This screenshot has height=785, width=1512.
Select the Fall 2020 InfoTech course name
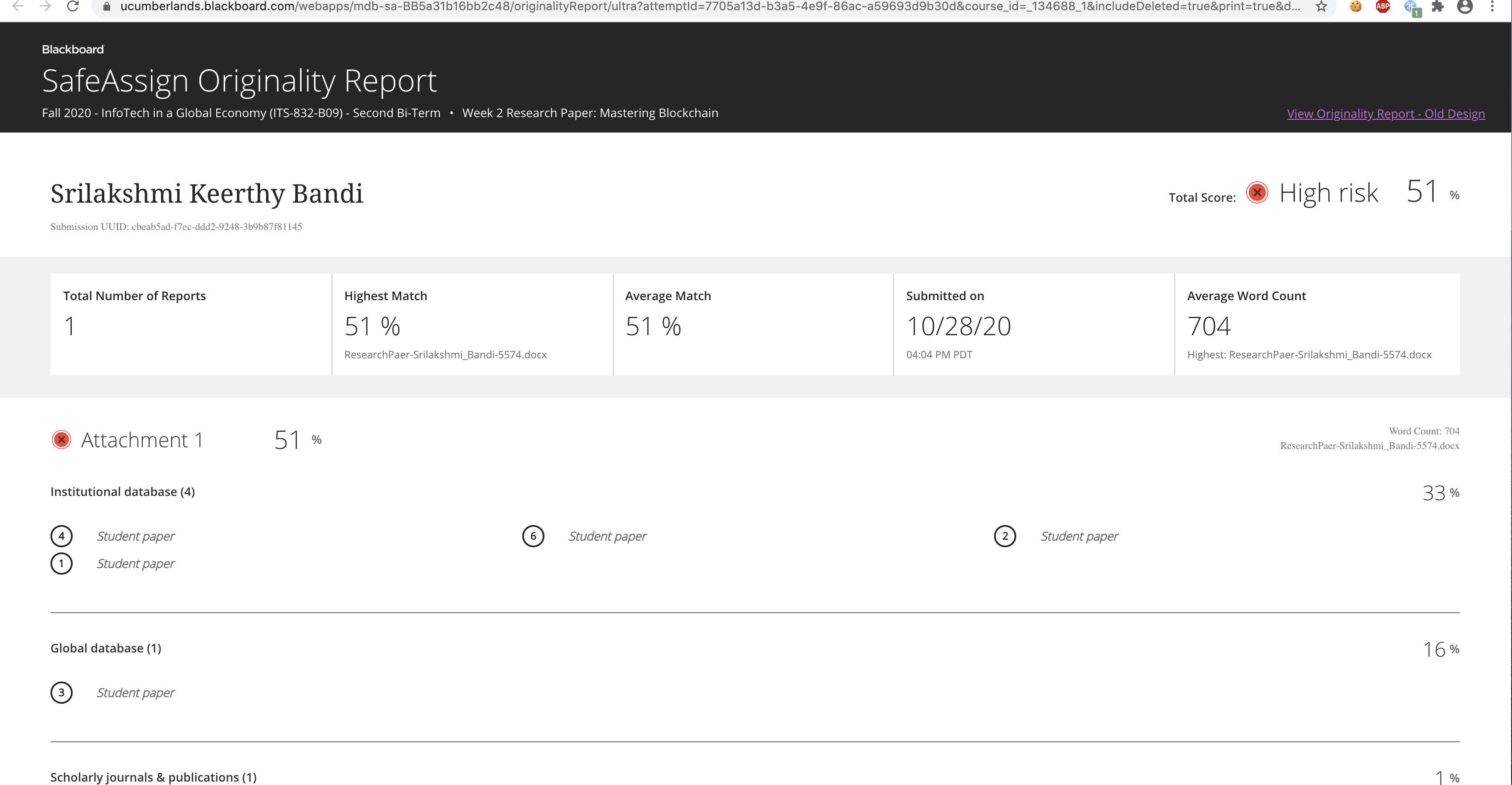[x=241, y=113]
